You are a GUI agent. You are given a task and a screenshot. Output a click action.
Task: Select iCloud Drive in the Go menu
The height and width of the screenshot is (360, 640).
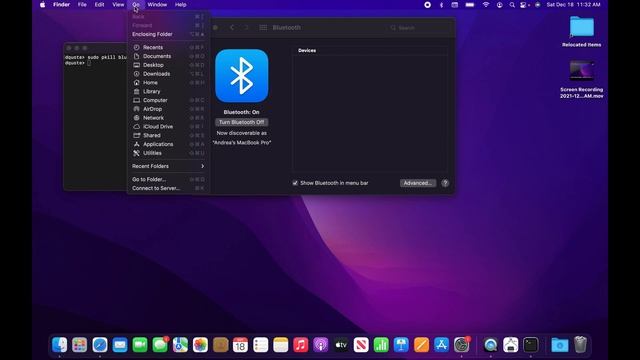pos(168,127)
